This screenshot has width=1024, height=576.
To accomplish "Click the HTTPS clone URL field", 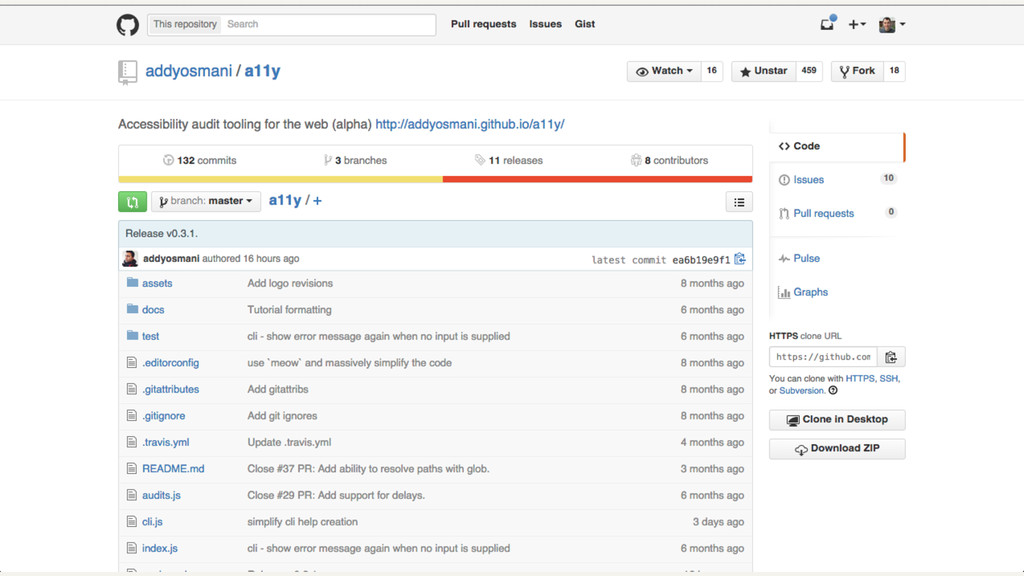I will [823, 357].
